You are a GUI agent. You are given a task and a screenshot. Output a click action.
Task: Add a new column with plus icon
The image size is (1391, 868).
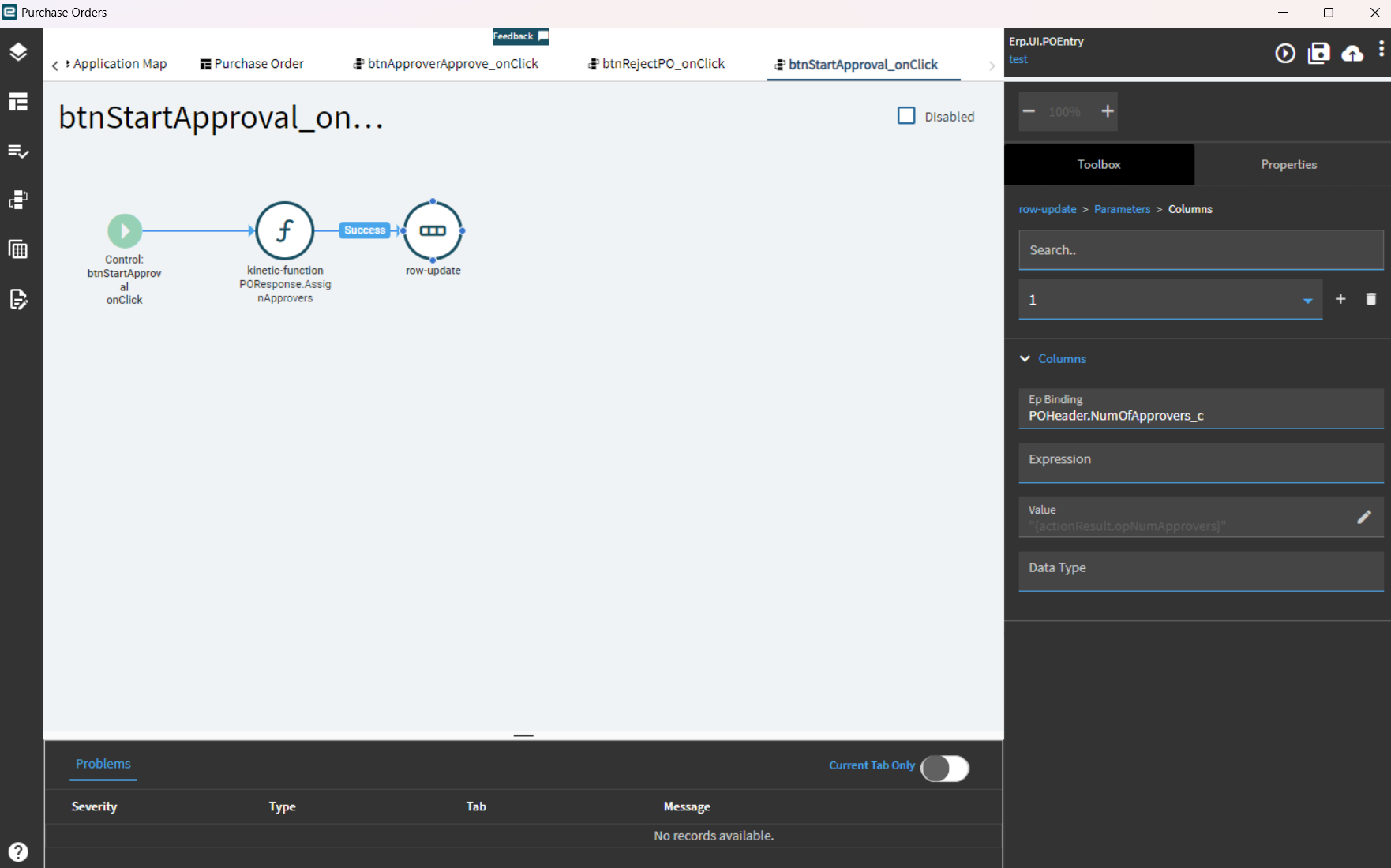(1340, 299)
